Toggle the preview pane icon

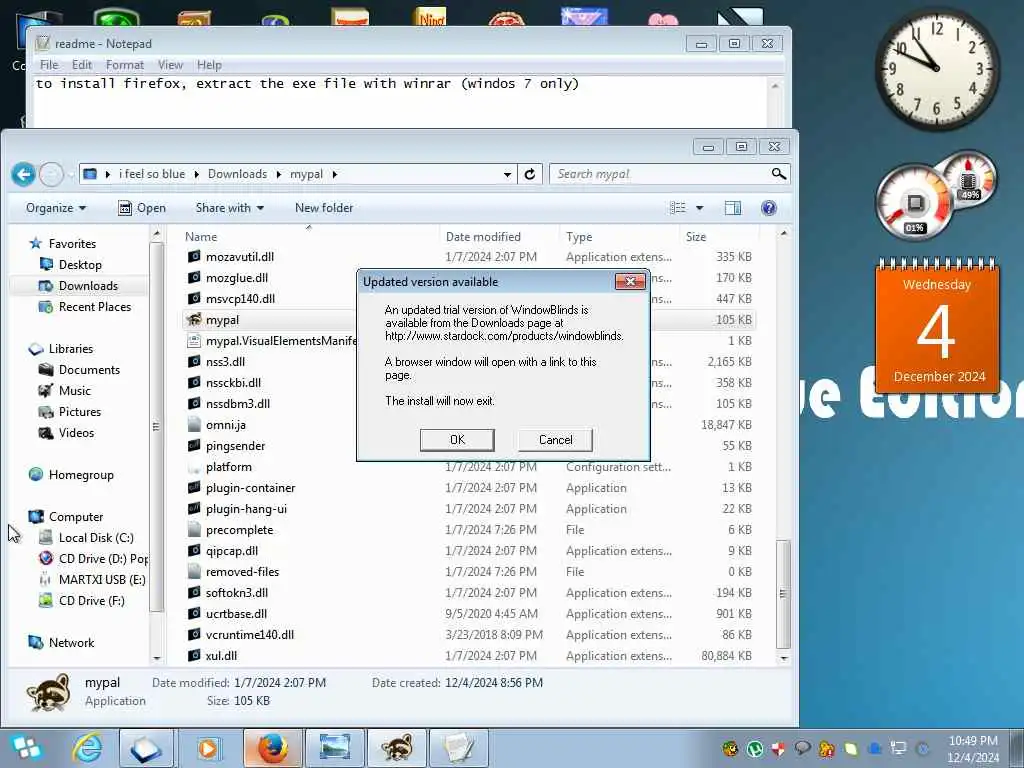click(x=733, y=208)
